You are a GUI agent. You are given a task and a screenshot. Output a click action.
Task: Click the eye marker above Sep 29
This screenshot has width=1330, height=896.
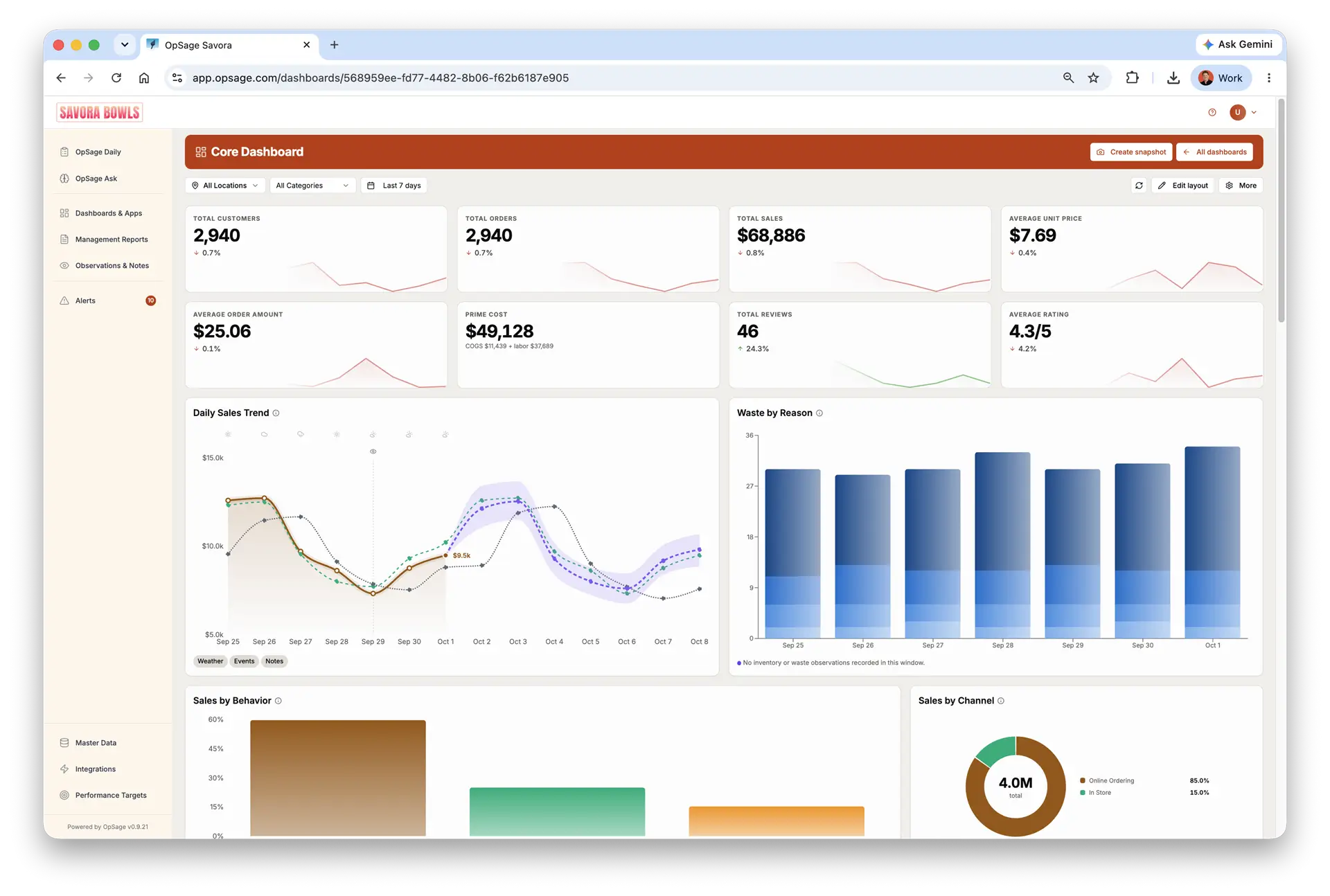[x=373, y=451]
